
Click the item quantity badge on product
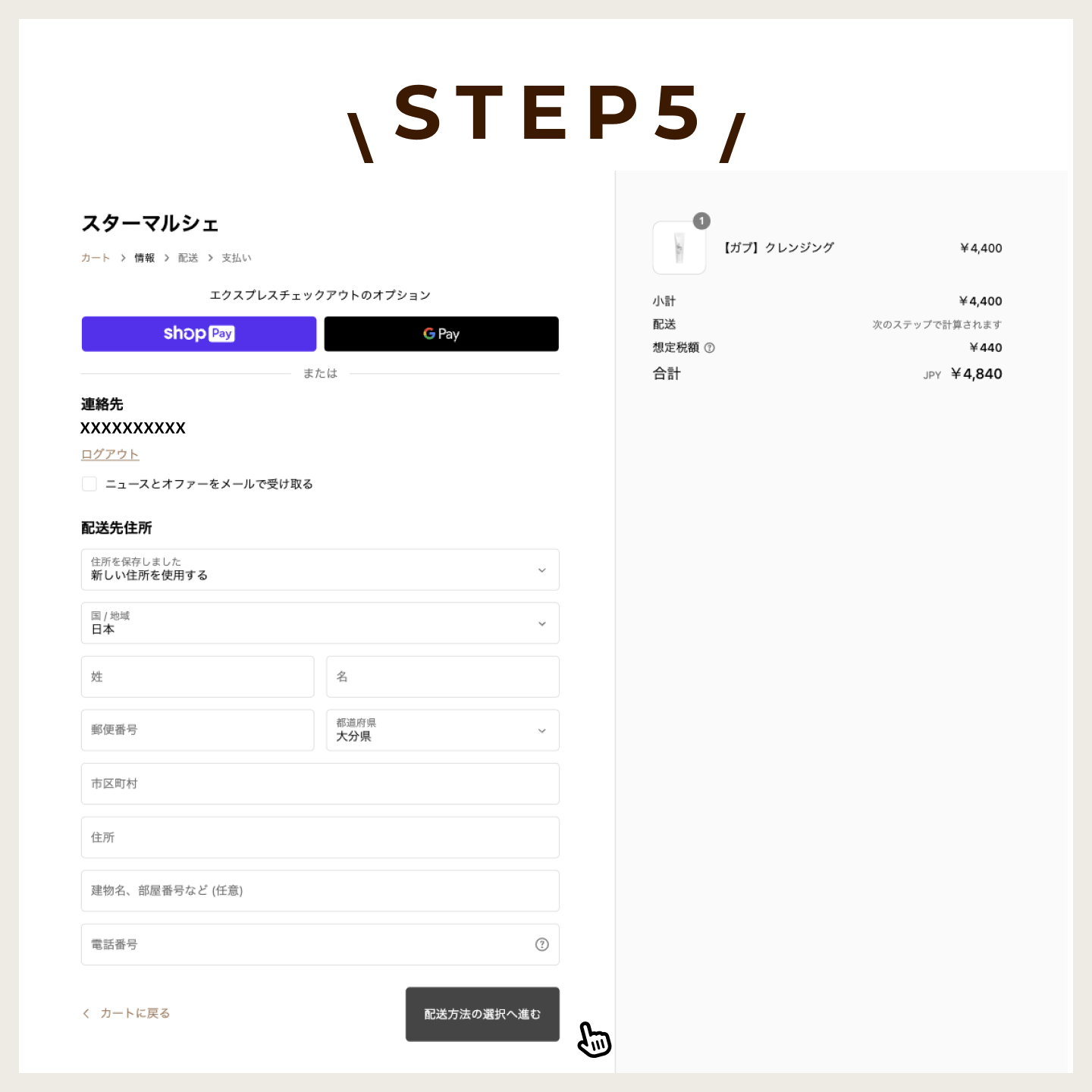tap(701, 221)
